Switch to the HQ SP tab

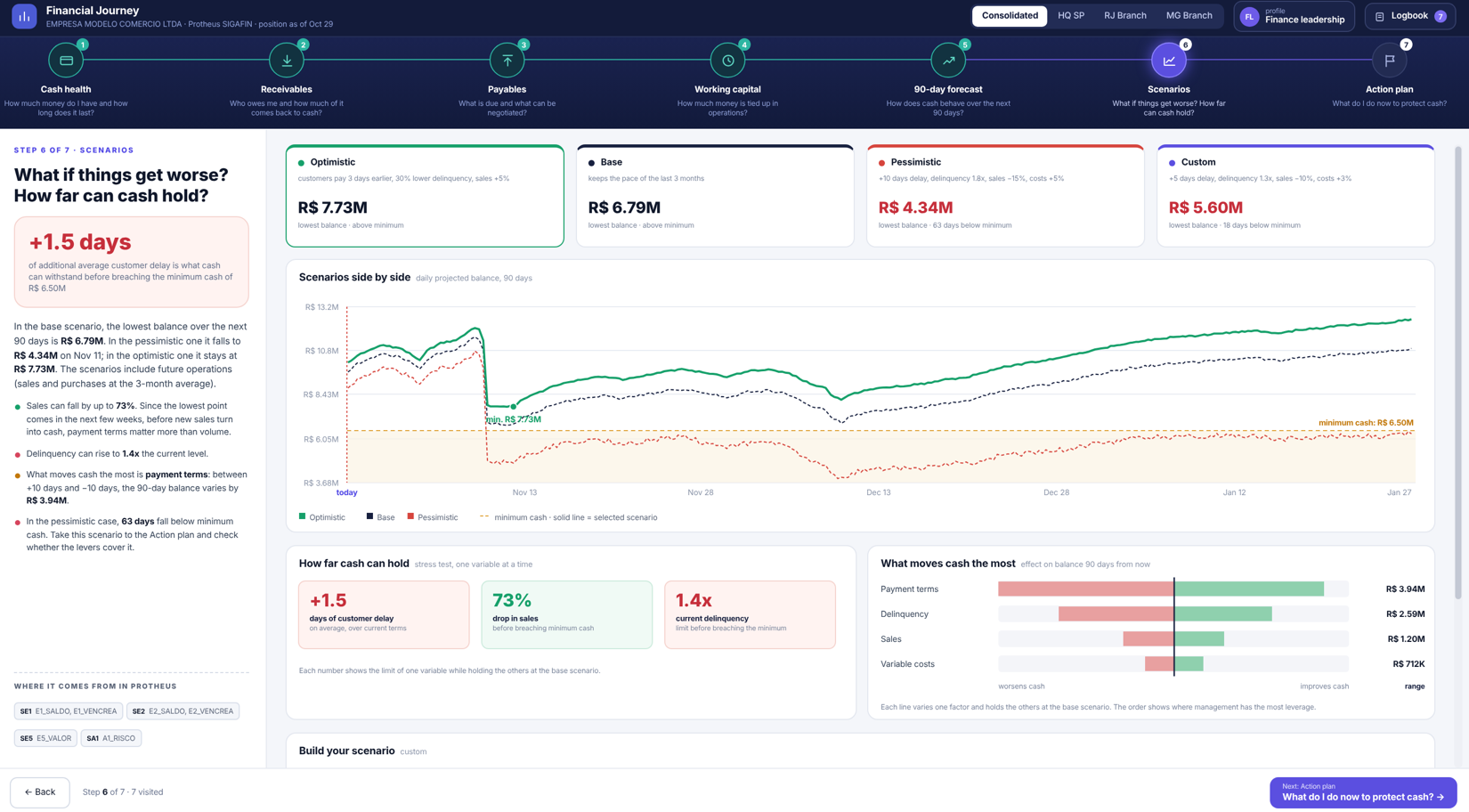click(1071, 16)
